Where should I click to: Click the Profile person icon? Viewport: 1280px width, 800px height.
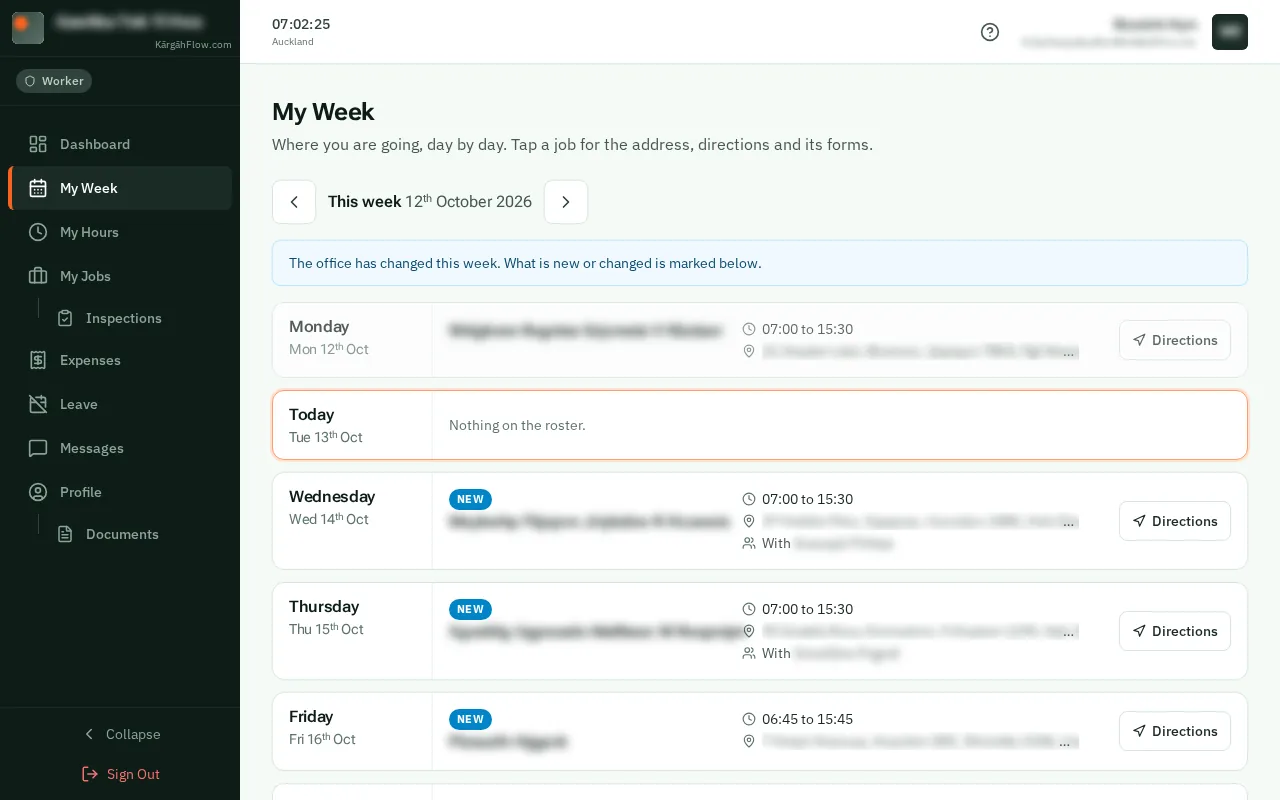[x=38, y=492]
